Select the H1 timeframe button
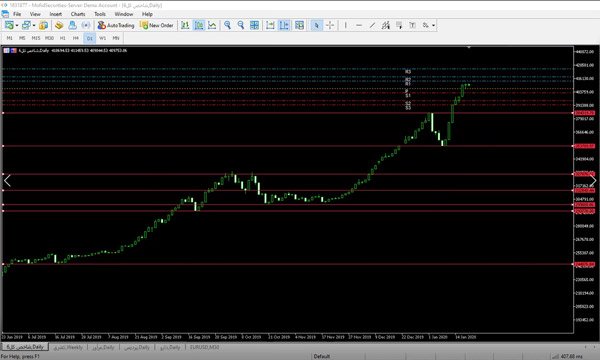This screenshot has width=600, height=360. 63,38
